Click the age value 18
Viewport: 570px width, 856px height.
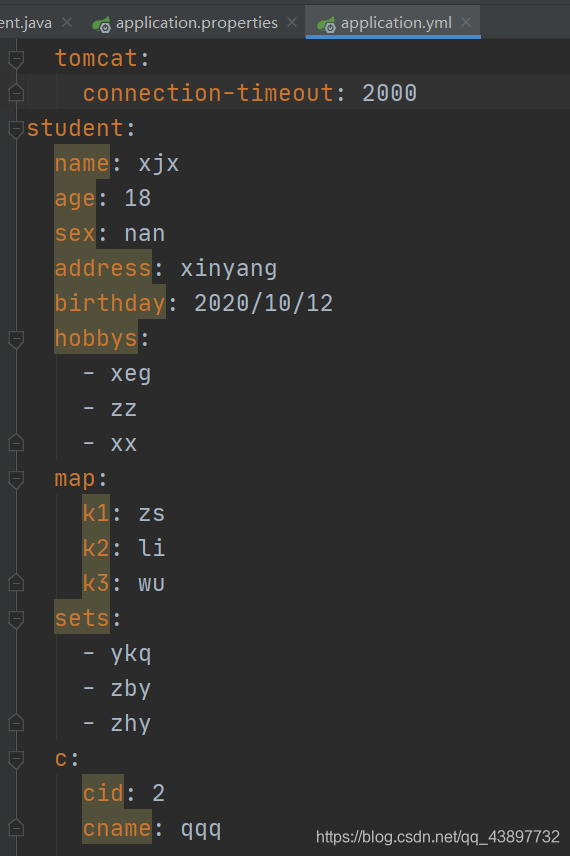[138, 198]
